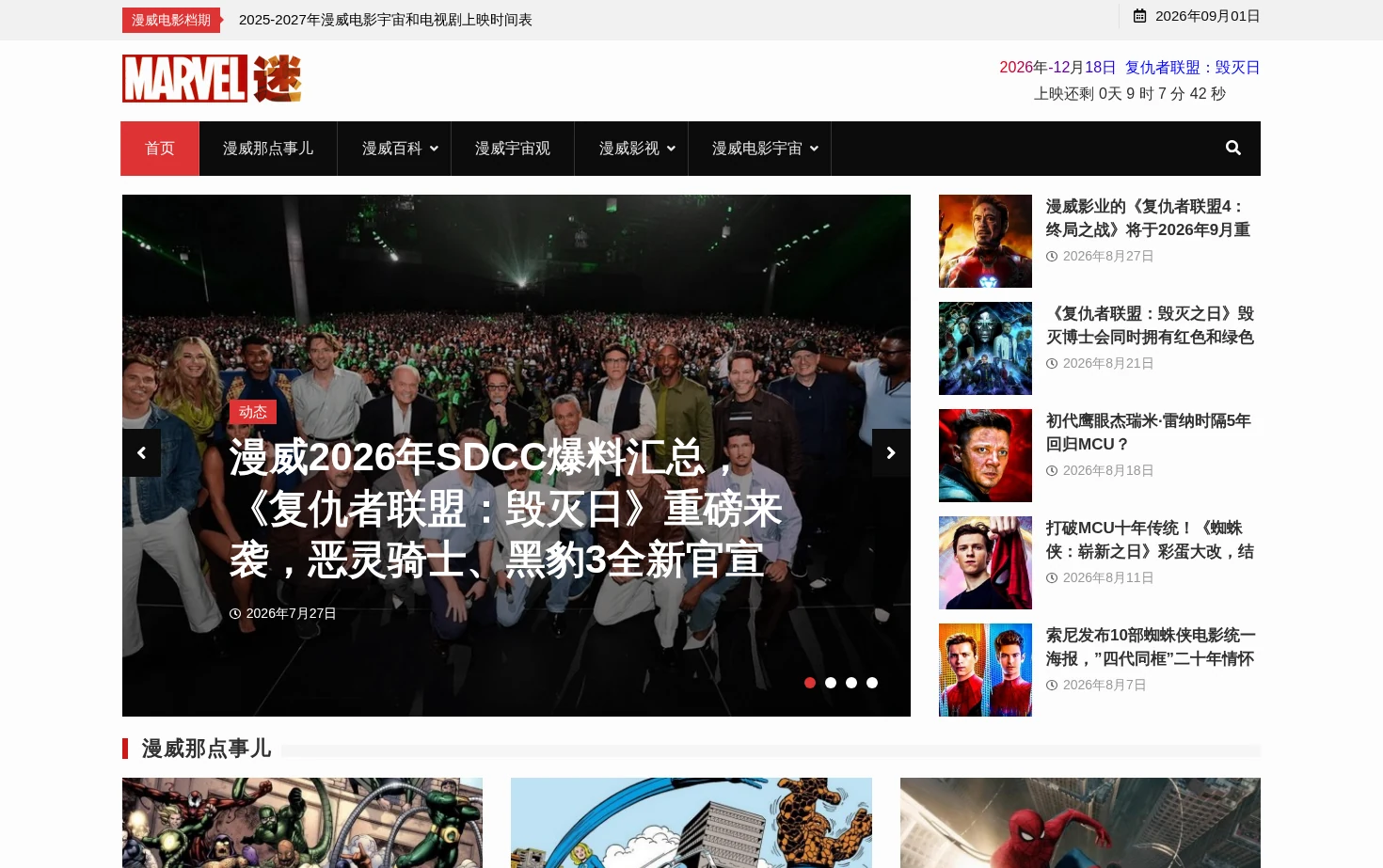This screenshot has height=868, width=1383.
Task: Click the 复仇者联盟：毁灭日 countdown link
Action: point(1192,68)
